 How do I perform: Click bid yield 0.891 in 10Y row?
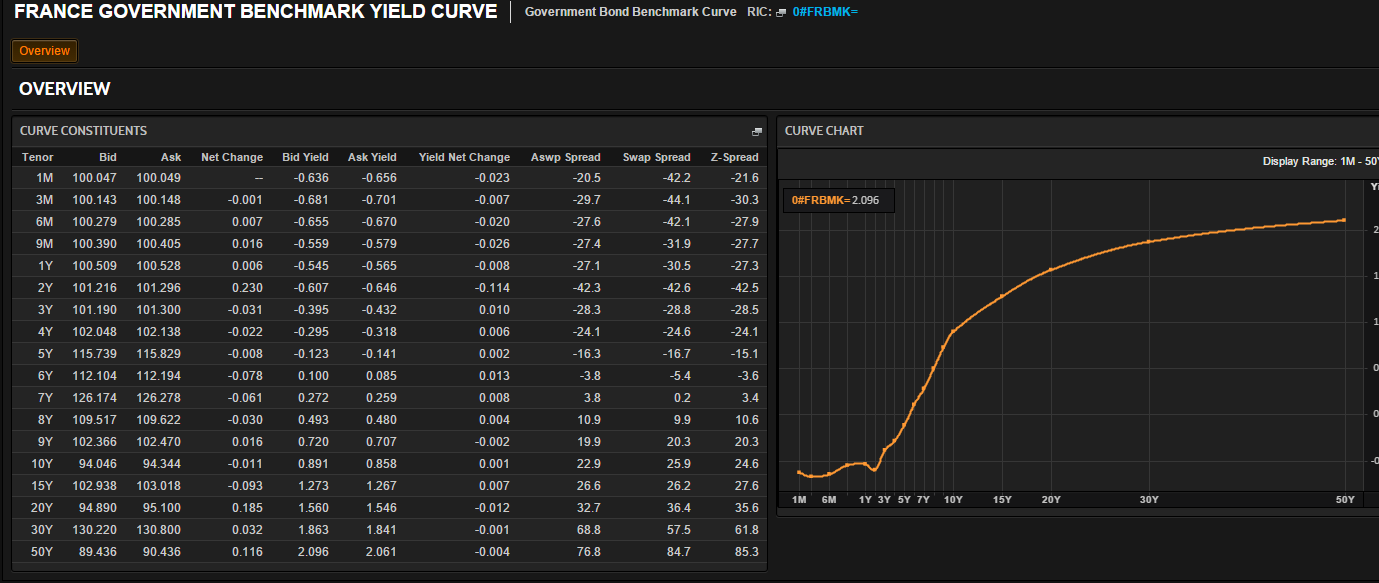point(313,464)
